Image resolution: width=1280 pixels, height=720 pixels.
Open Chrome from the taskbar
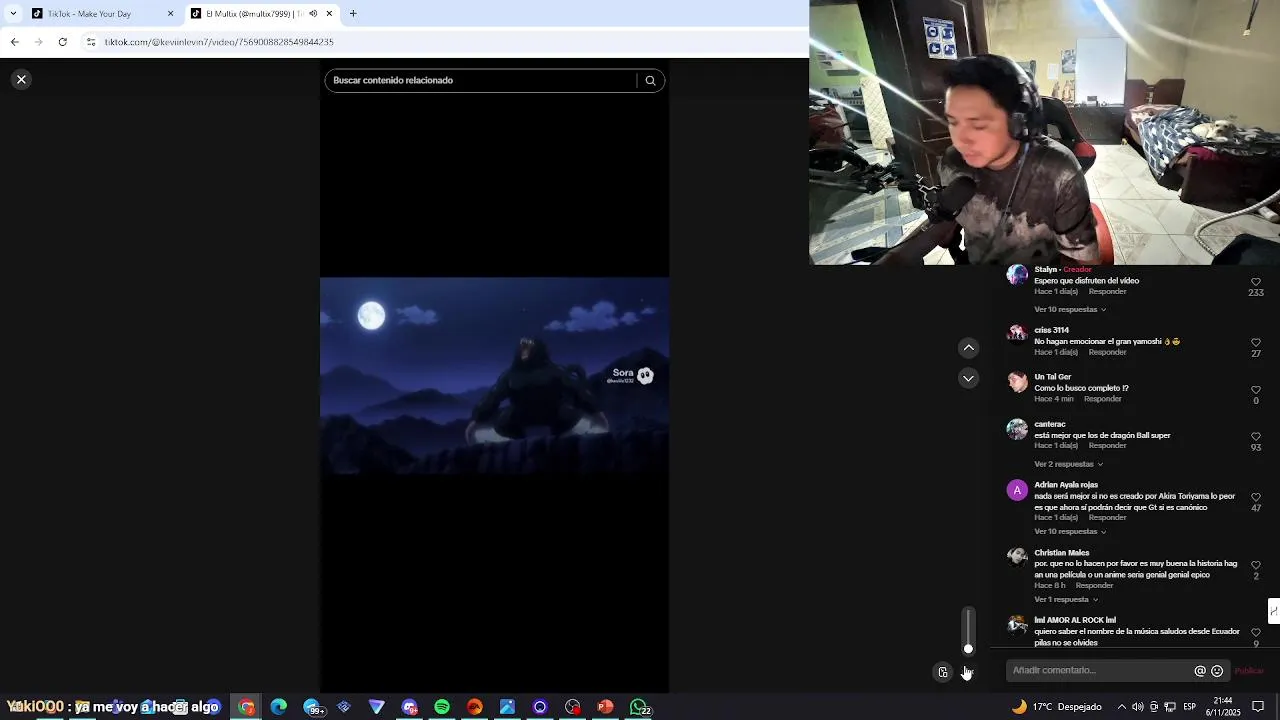click(x=246, y=707)
